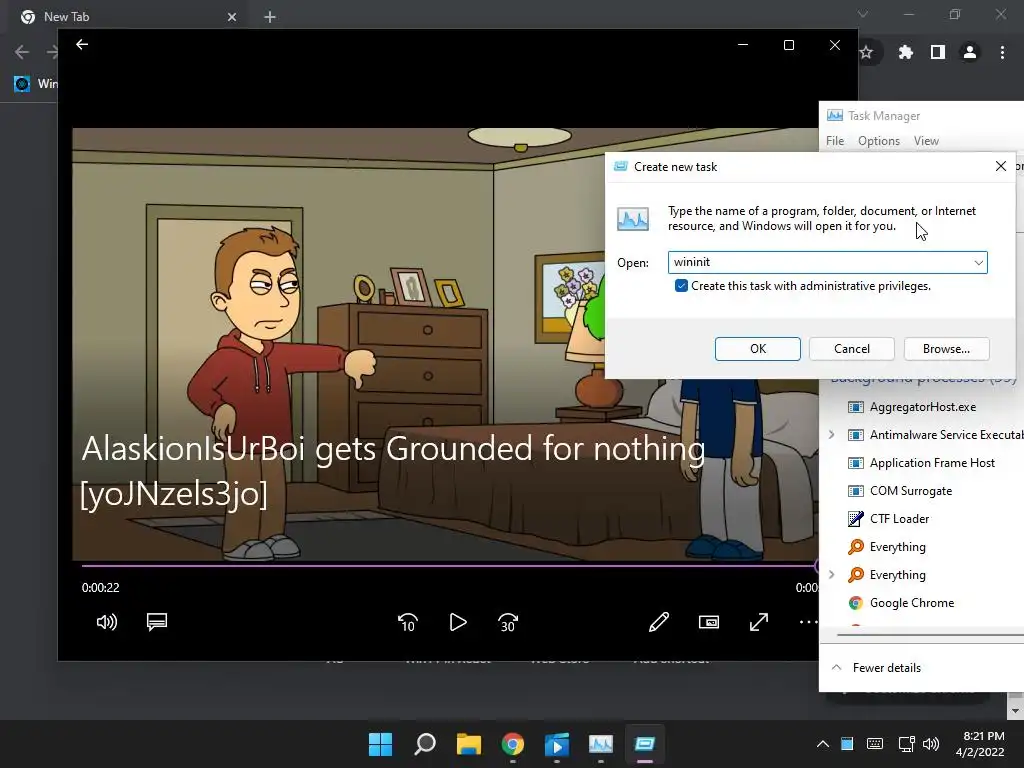1024x768 pixels.
Task: Open taskbar Search
Action: pyautogui.click(x=424, y=744)
